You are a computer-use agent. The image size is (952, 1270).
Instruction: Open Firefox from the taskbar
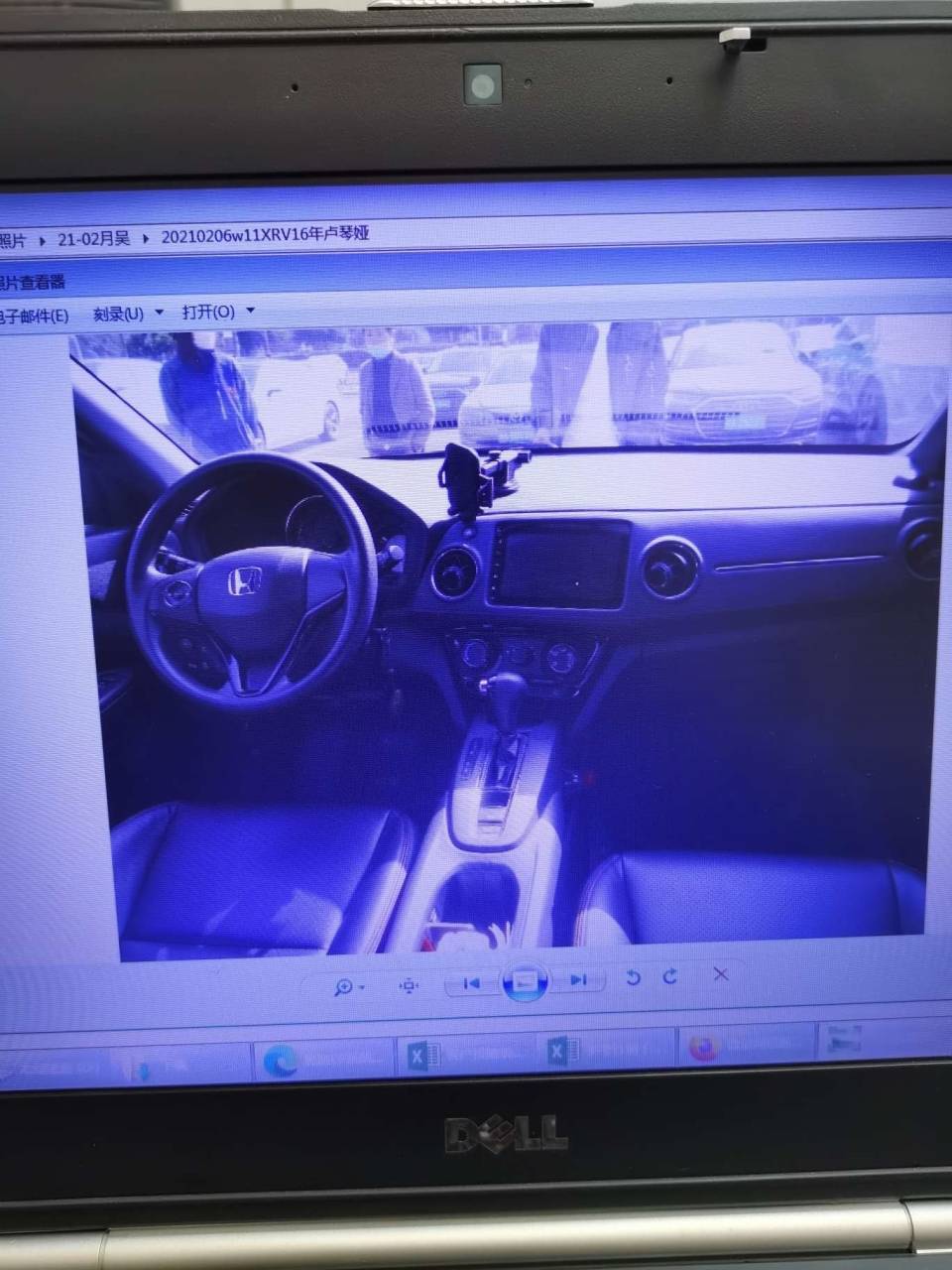746,1045
